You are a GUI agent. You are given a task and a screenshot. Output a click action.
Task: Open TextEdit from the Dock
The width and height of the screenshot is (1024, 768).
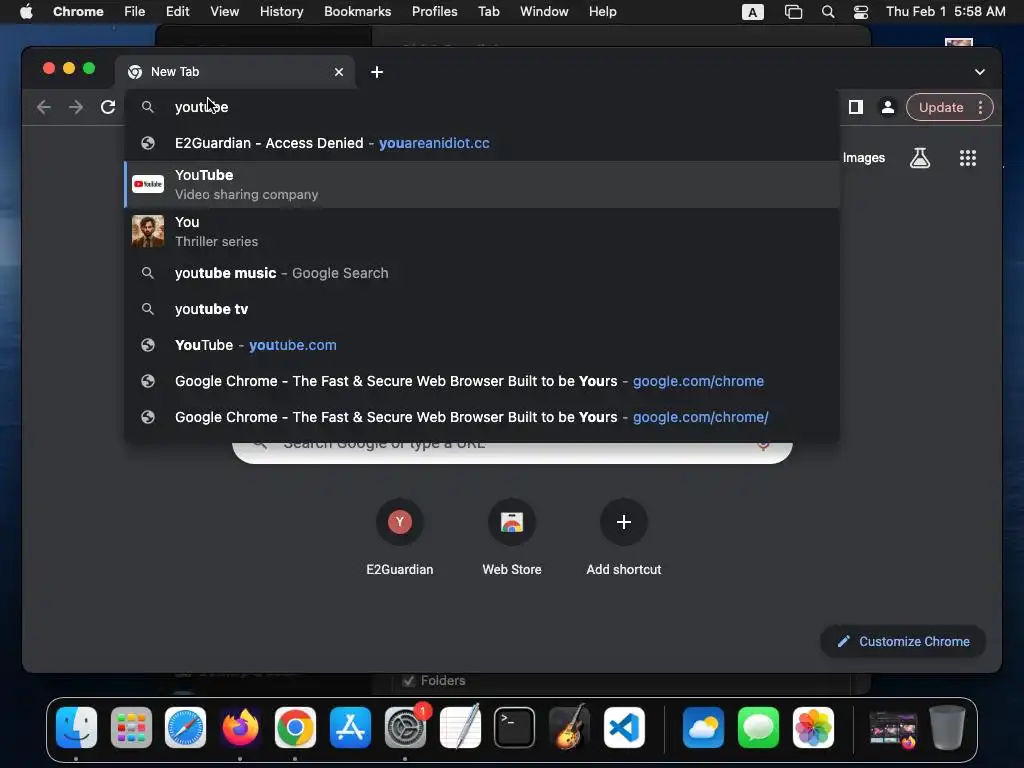[x=460, y=728]
